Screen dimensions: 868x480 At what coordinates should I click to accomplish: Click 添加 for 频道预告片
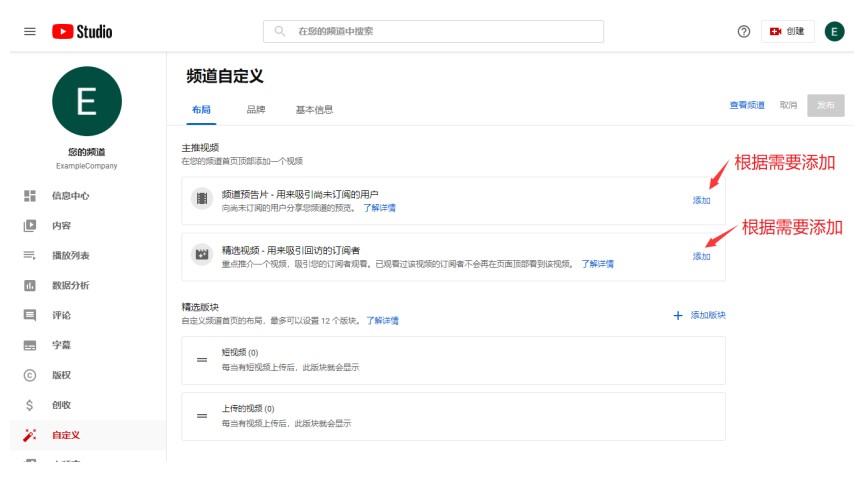pyautogui.click(x=701, y=201)
